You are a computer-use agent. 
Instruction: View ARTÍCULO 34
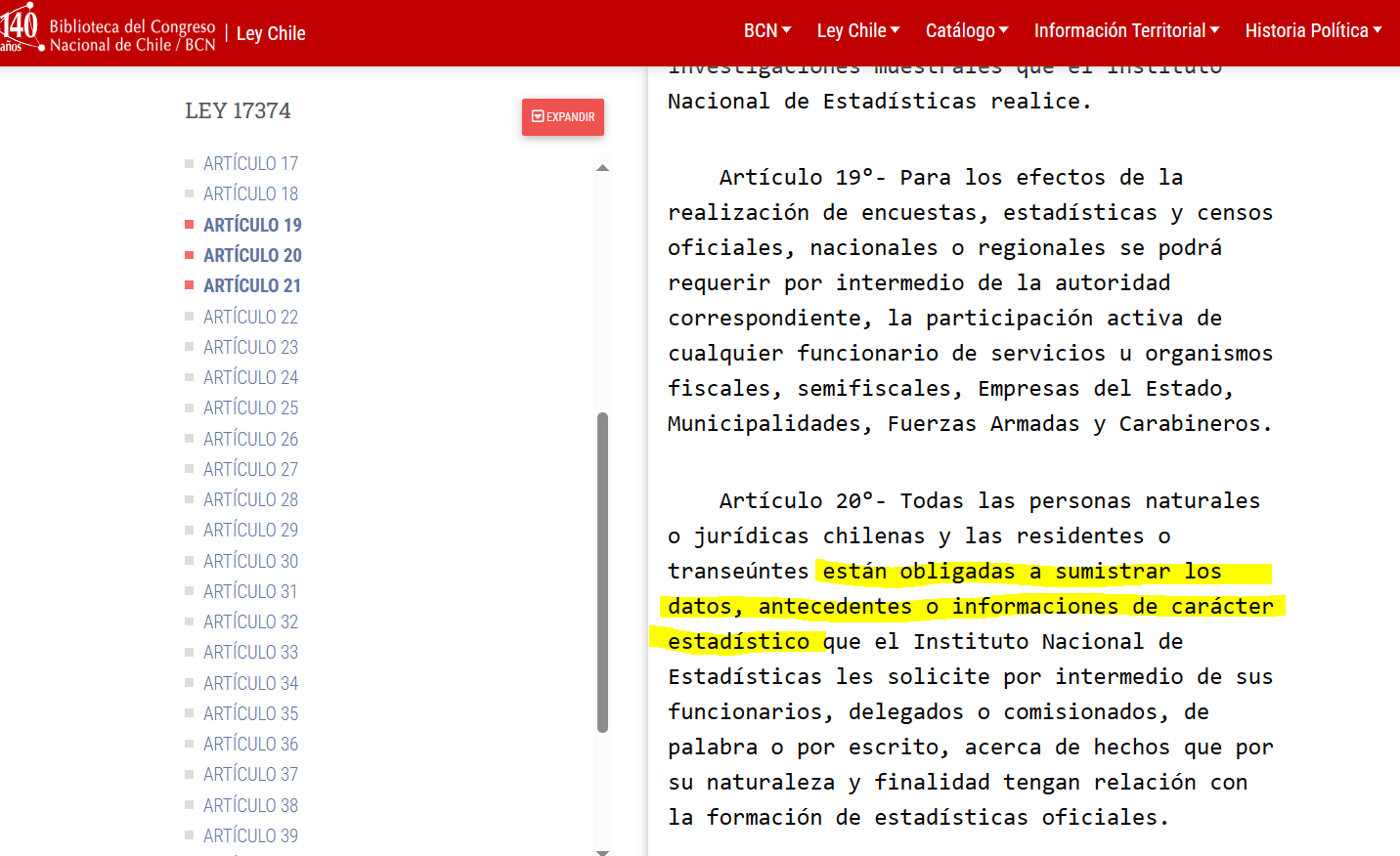250,683
